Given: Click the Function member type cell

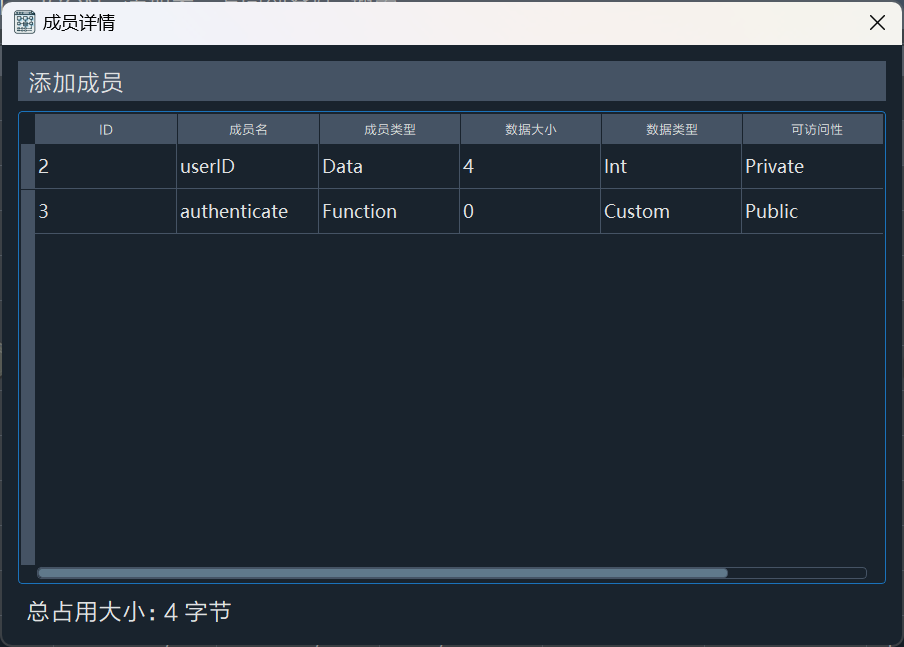Looking at the screenshot, I should 388,212.
